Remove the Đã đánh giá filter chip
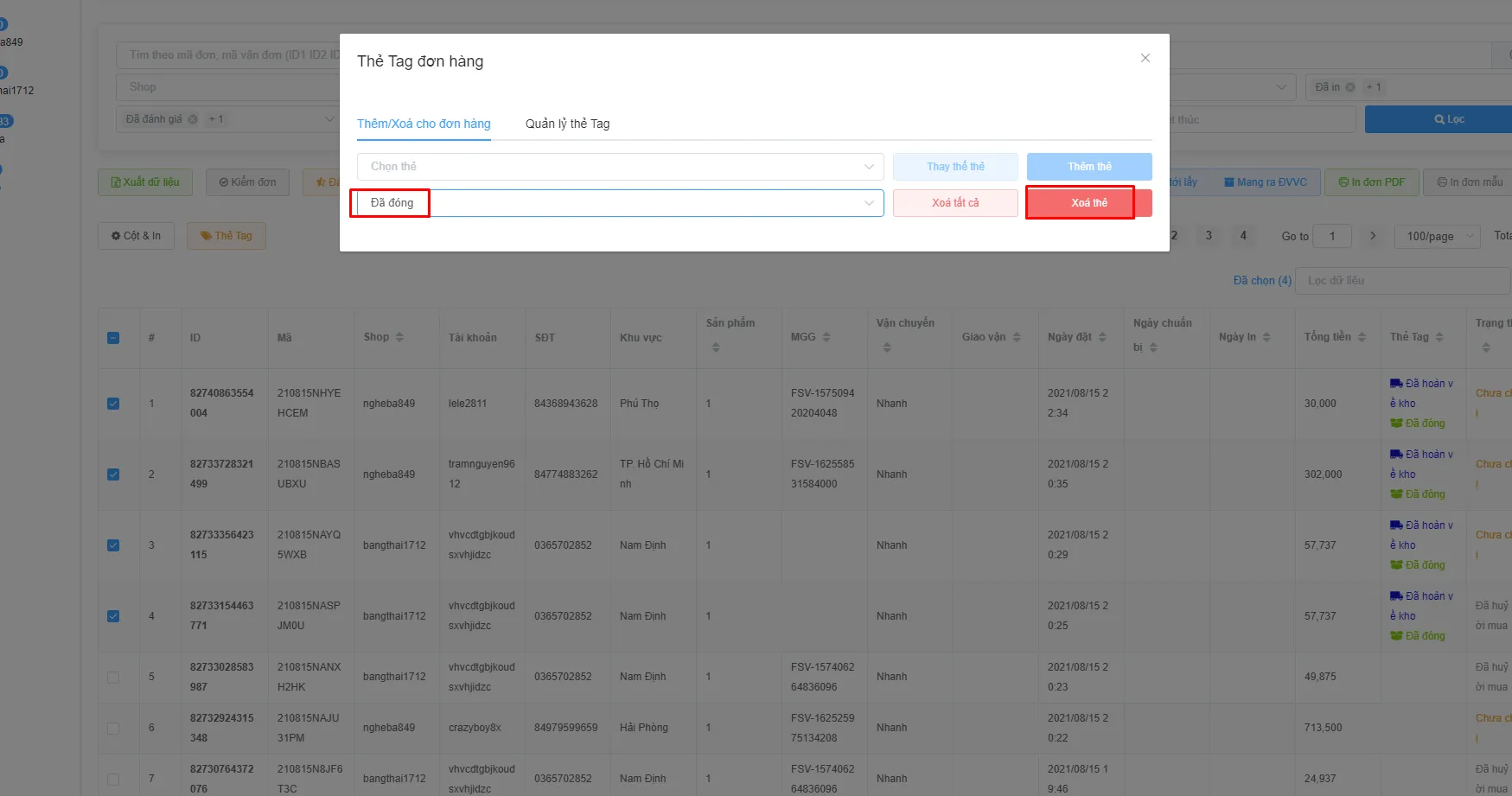The width and height of the screenshot is (1512, 796). (193, 119)
